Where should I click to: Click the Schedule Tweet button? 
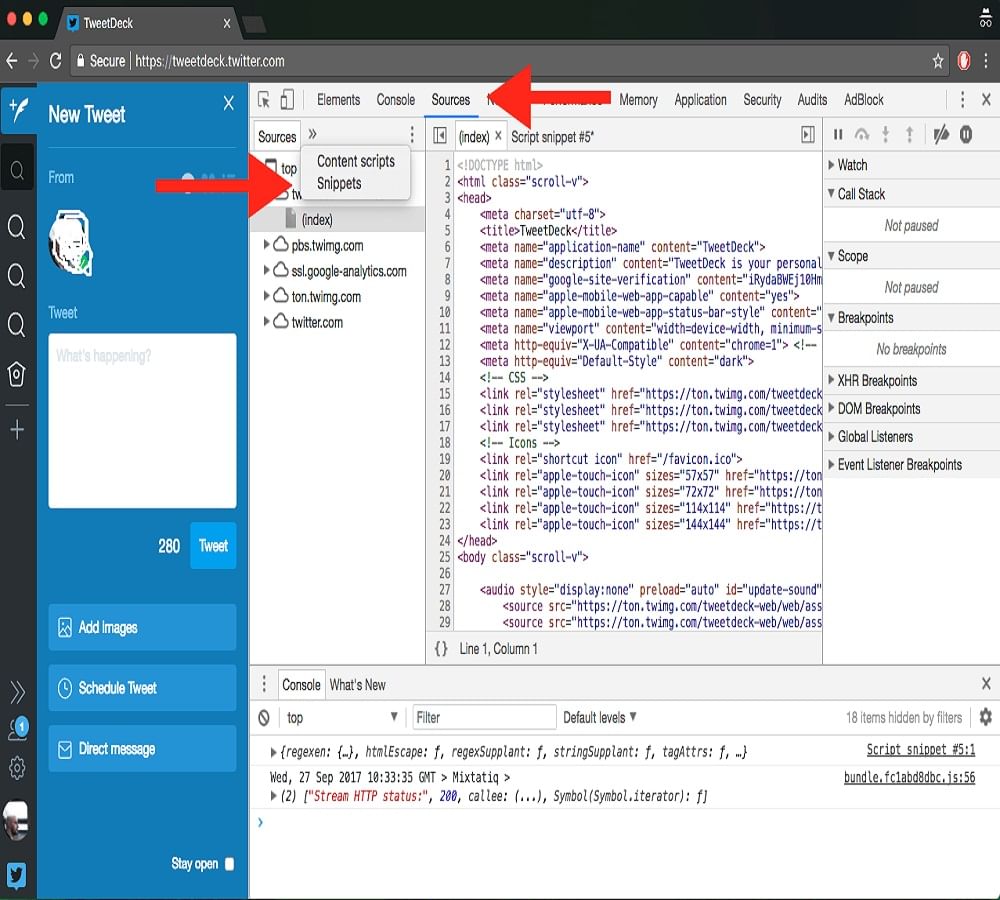tap(142, 688)
